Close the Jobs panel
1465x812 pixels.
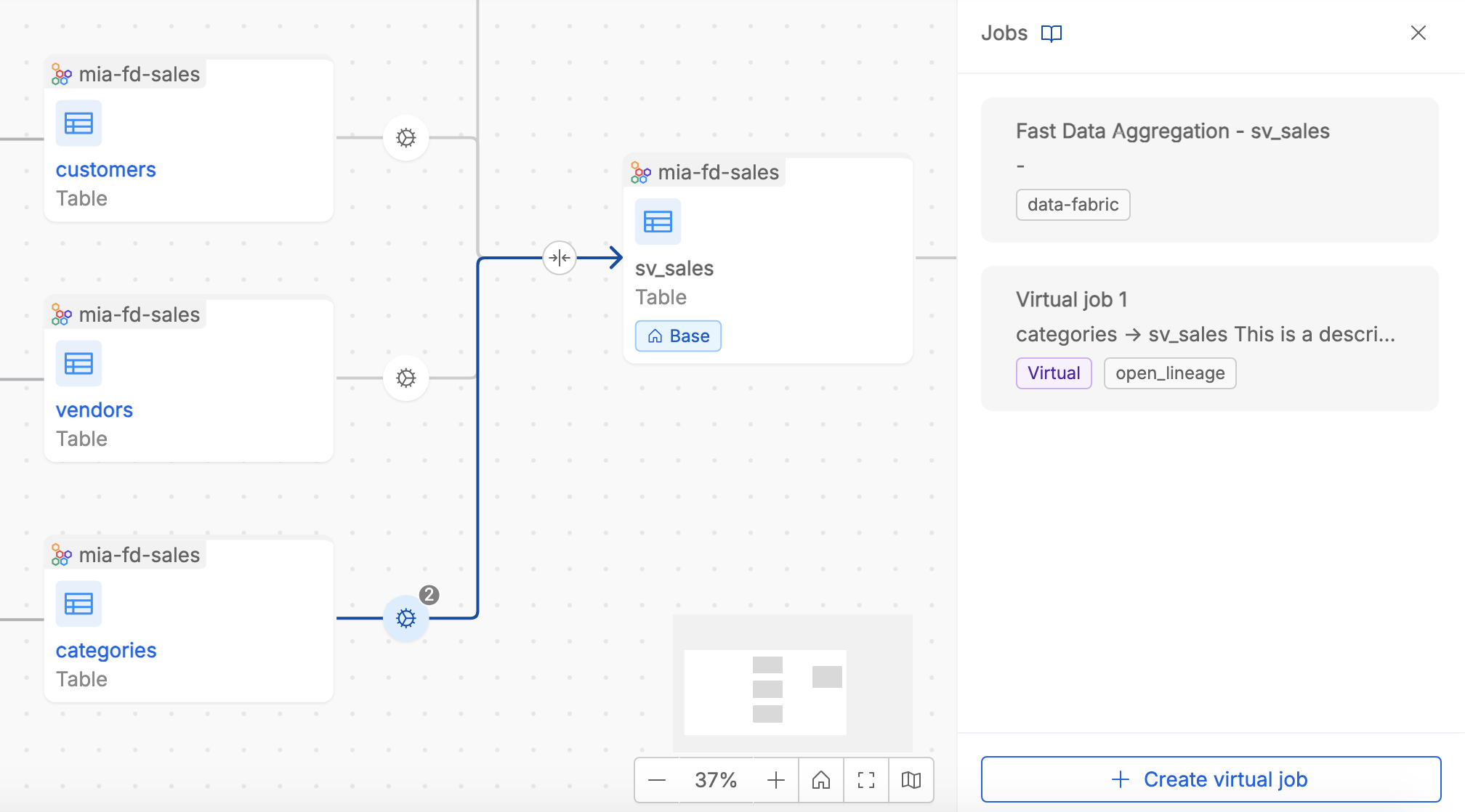coord(1418,33)
